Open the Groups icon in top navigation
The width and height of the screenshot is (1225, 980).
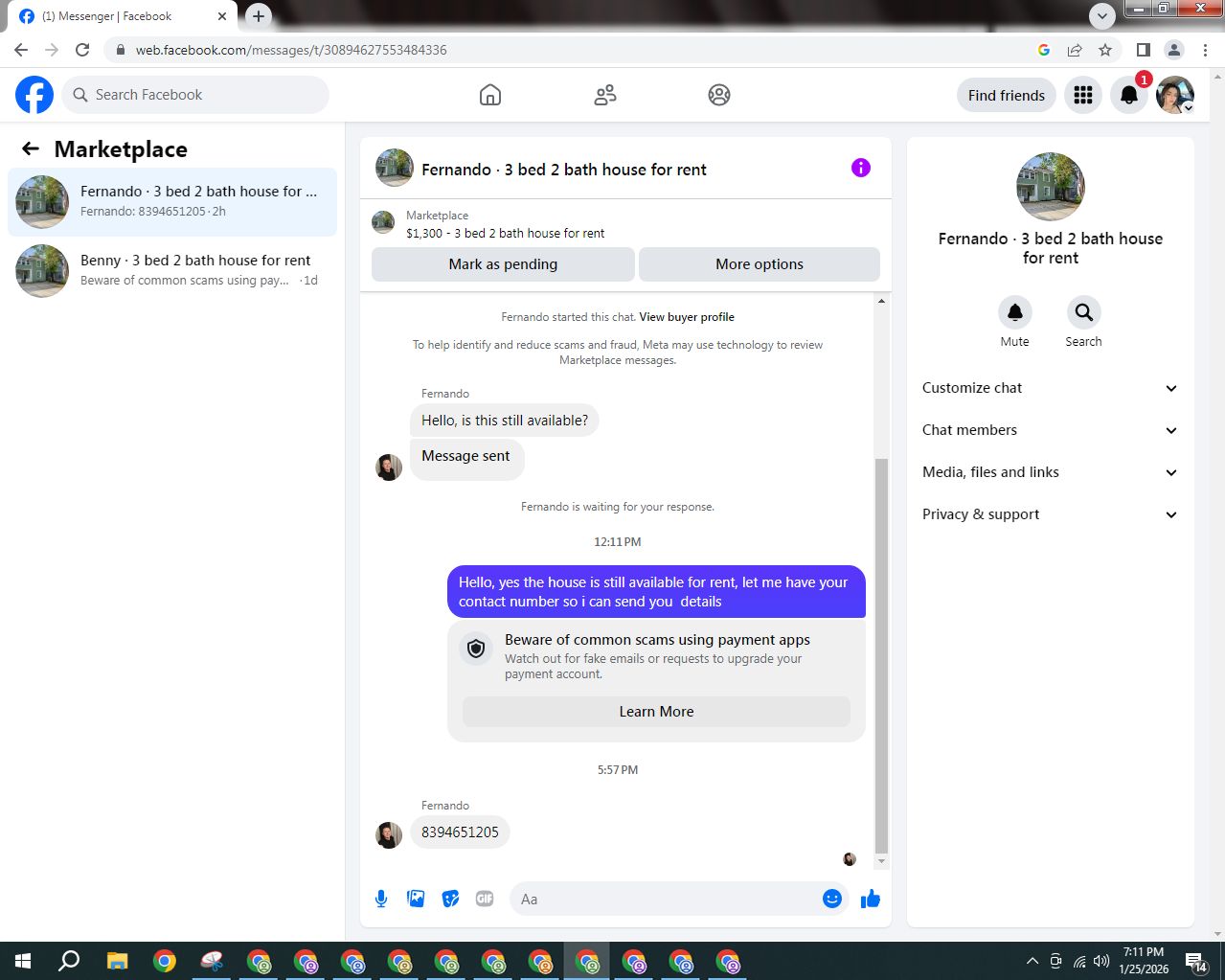pos(719,95)
